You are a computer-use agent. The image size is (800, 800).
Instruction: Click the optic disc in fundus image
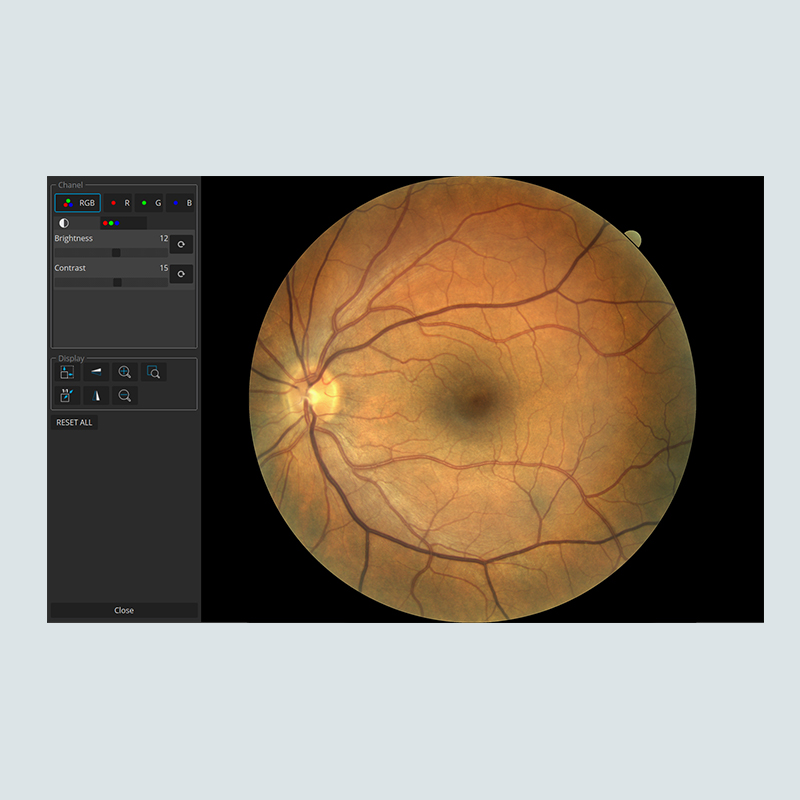pos(319,392)
